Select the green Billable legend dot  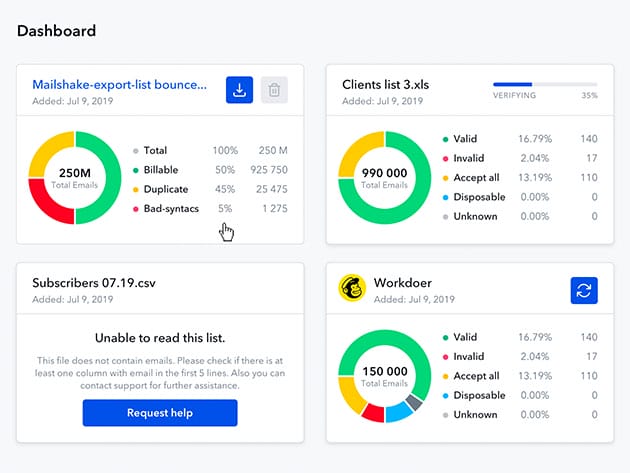(135, 170)
